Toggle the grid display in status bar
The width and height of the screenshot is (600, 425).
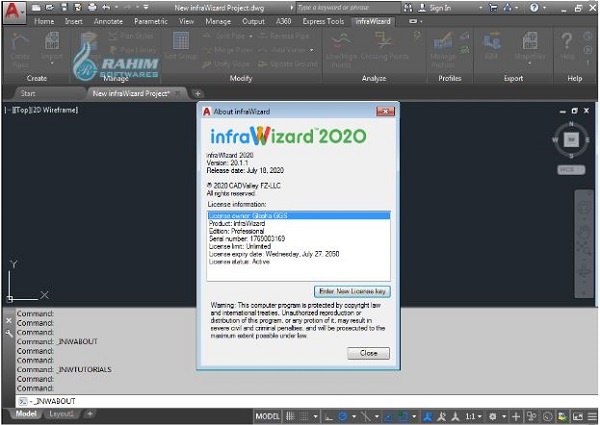(x=290, y=417)
